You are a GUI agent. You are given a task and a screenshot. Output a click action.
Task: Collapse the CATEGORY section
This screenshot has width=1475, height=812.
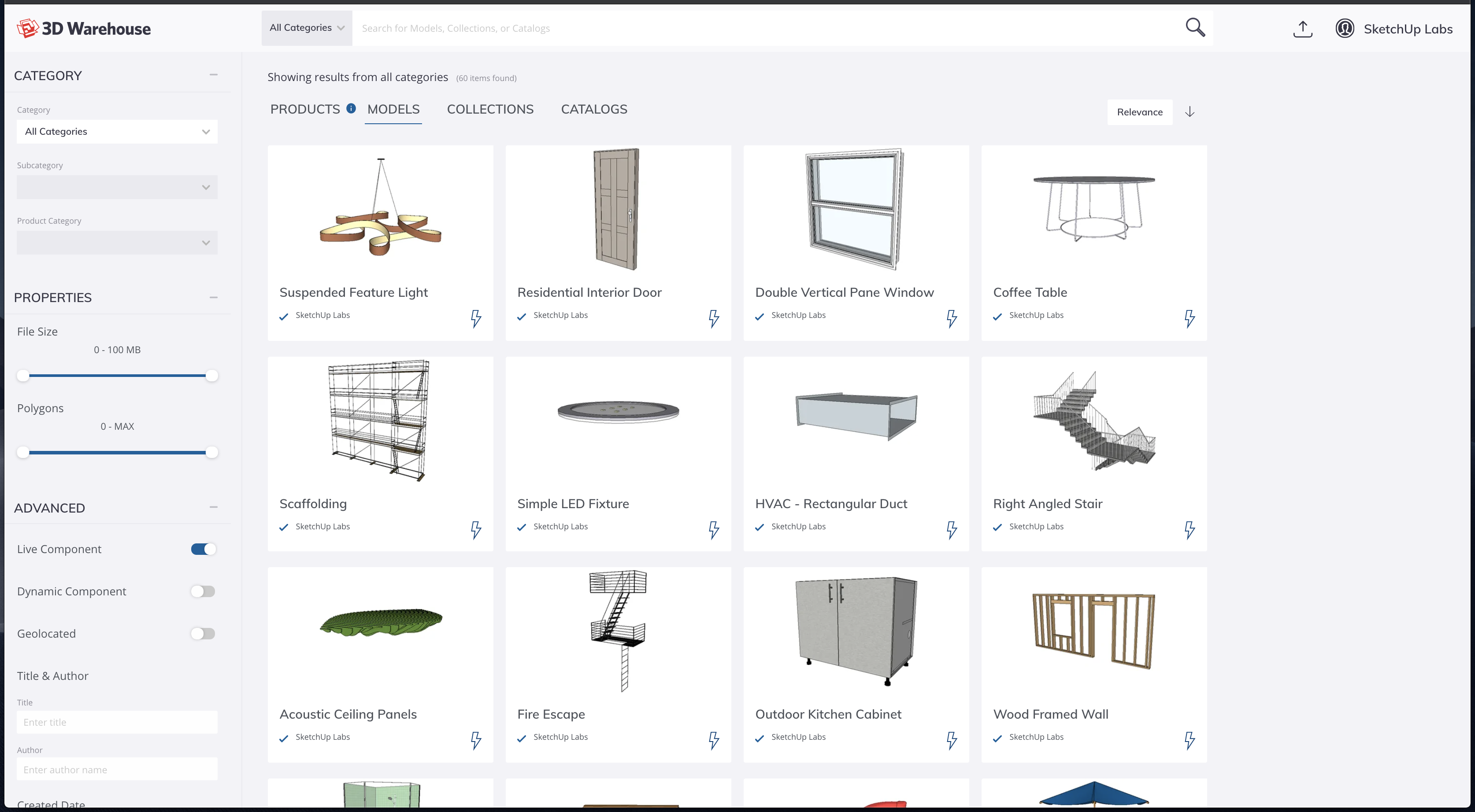click(214, 75)
